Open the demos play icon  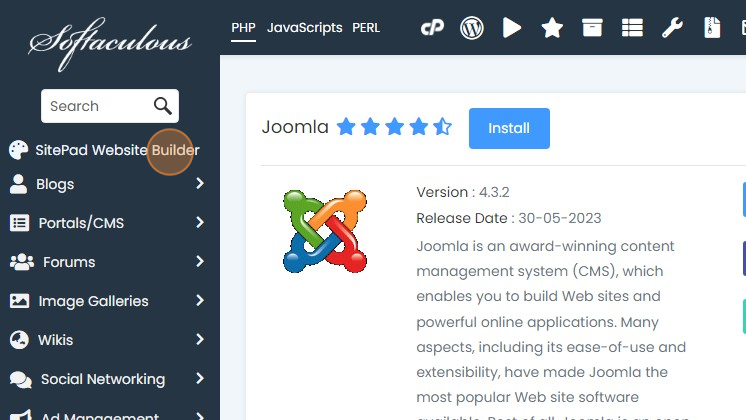[x=512, y=28]
